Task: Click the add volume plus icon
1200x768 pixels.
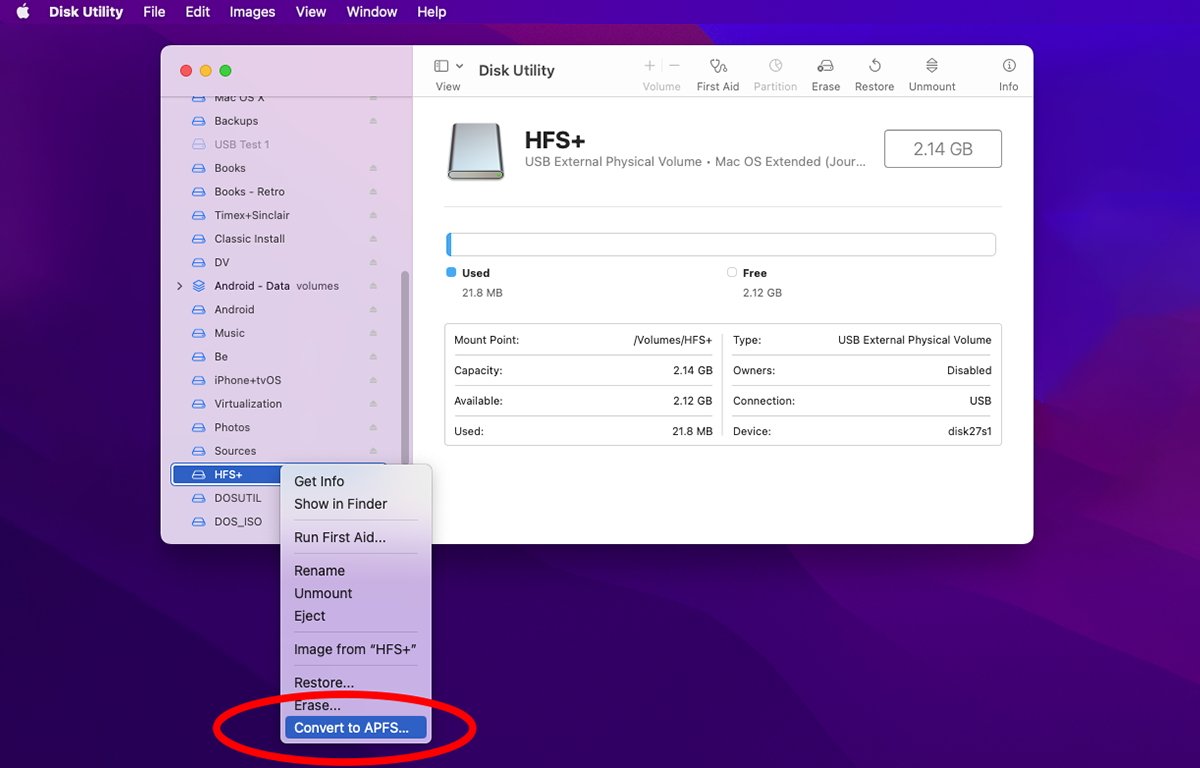Action: (650, 66)
